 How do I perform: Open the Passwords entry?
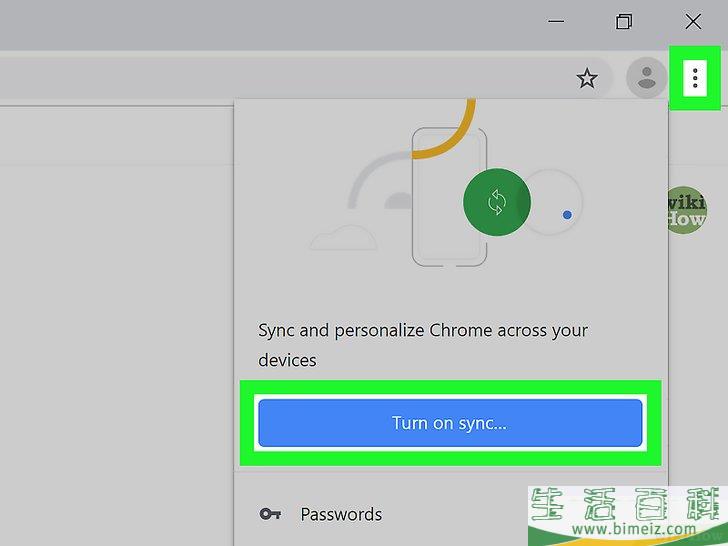(450, 514)
